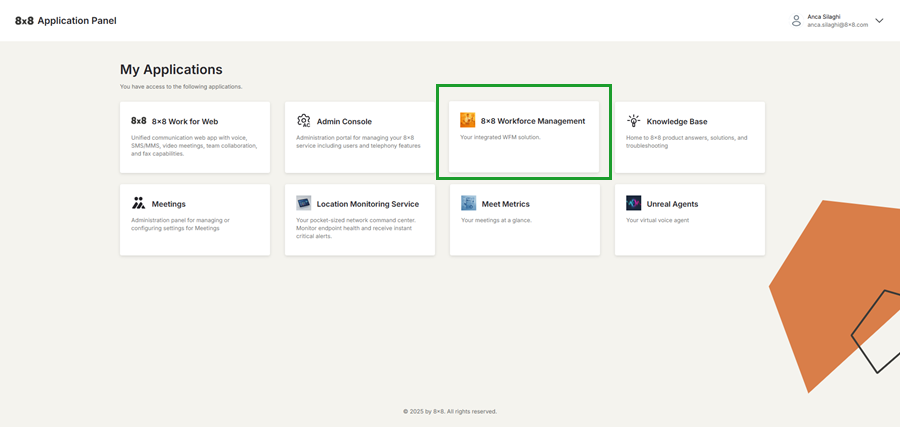This screenshot has width=900, height=427.
Task: Open the Unreal Agents title link
Action: click(672, 204)
